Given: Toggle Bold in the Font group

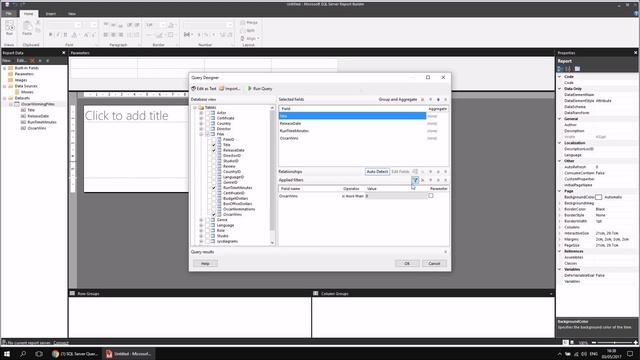Looking at the screenshot, I should click(51, 35).
